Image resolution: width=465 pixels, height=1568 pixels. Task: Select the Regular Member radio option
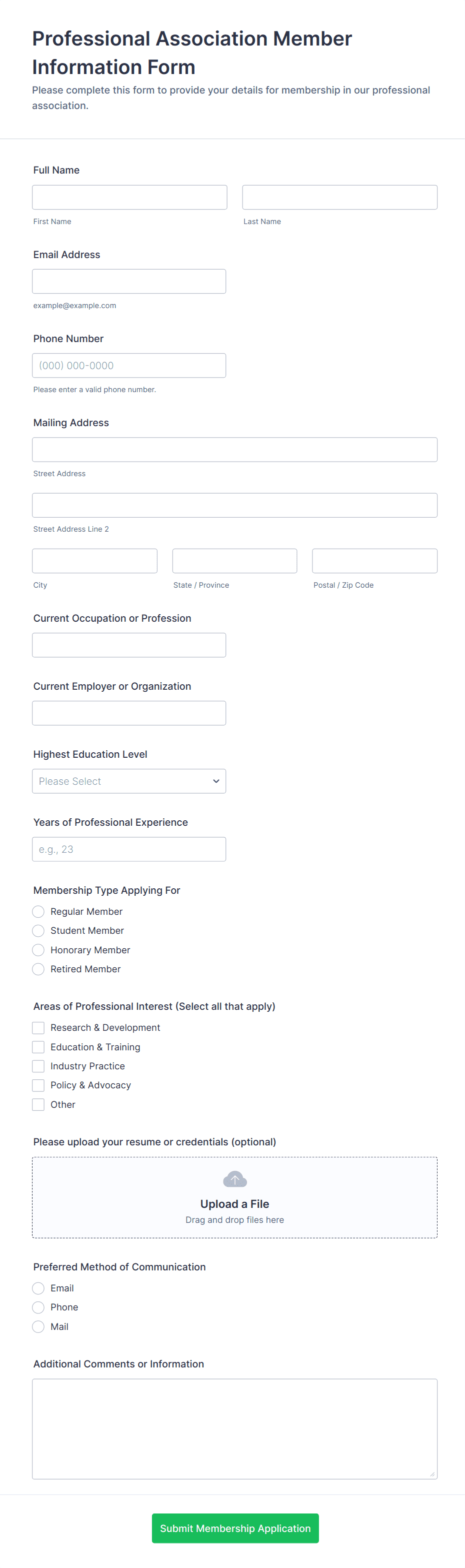[38, 911]
